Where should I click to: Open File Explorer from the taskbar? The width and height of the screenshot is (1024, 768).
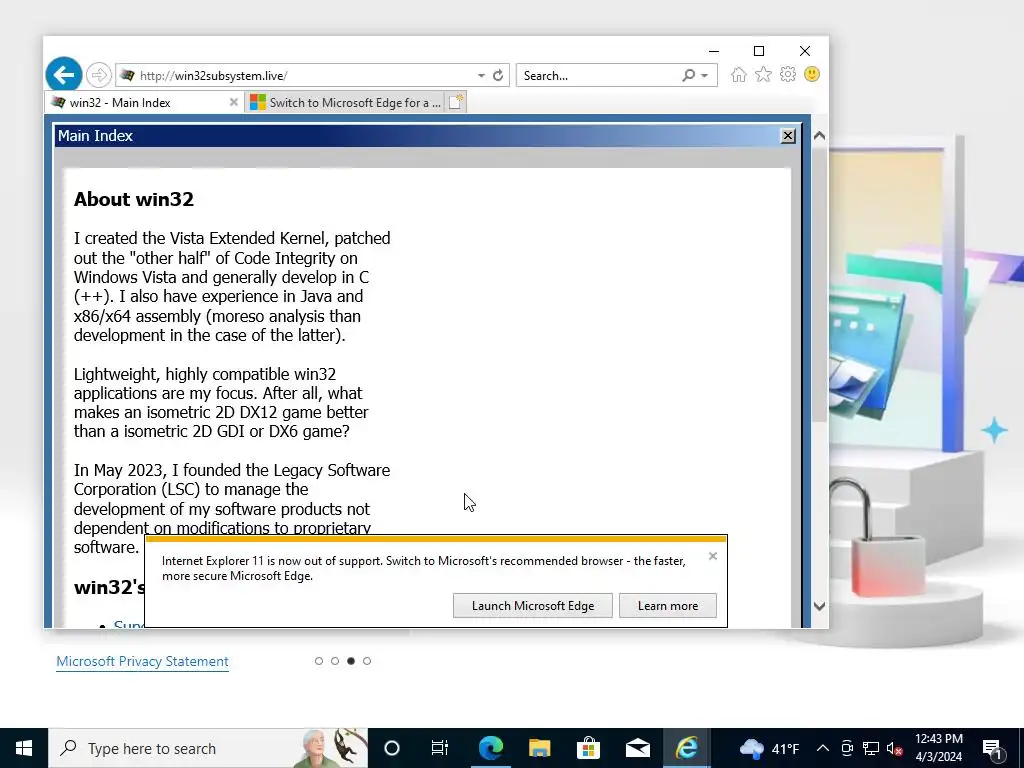click(x=539, y=748)
